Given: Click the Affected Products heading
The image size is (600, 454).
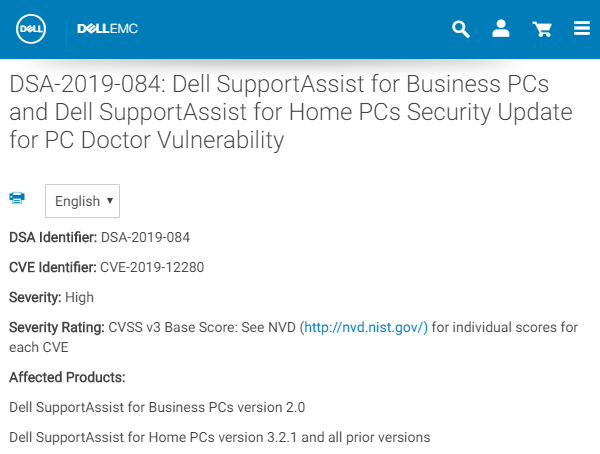Looking at the screenshot, I should point(67,377).
